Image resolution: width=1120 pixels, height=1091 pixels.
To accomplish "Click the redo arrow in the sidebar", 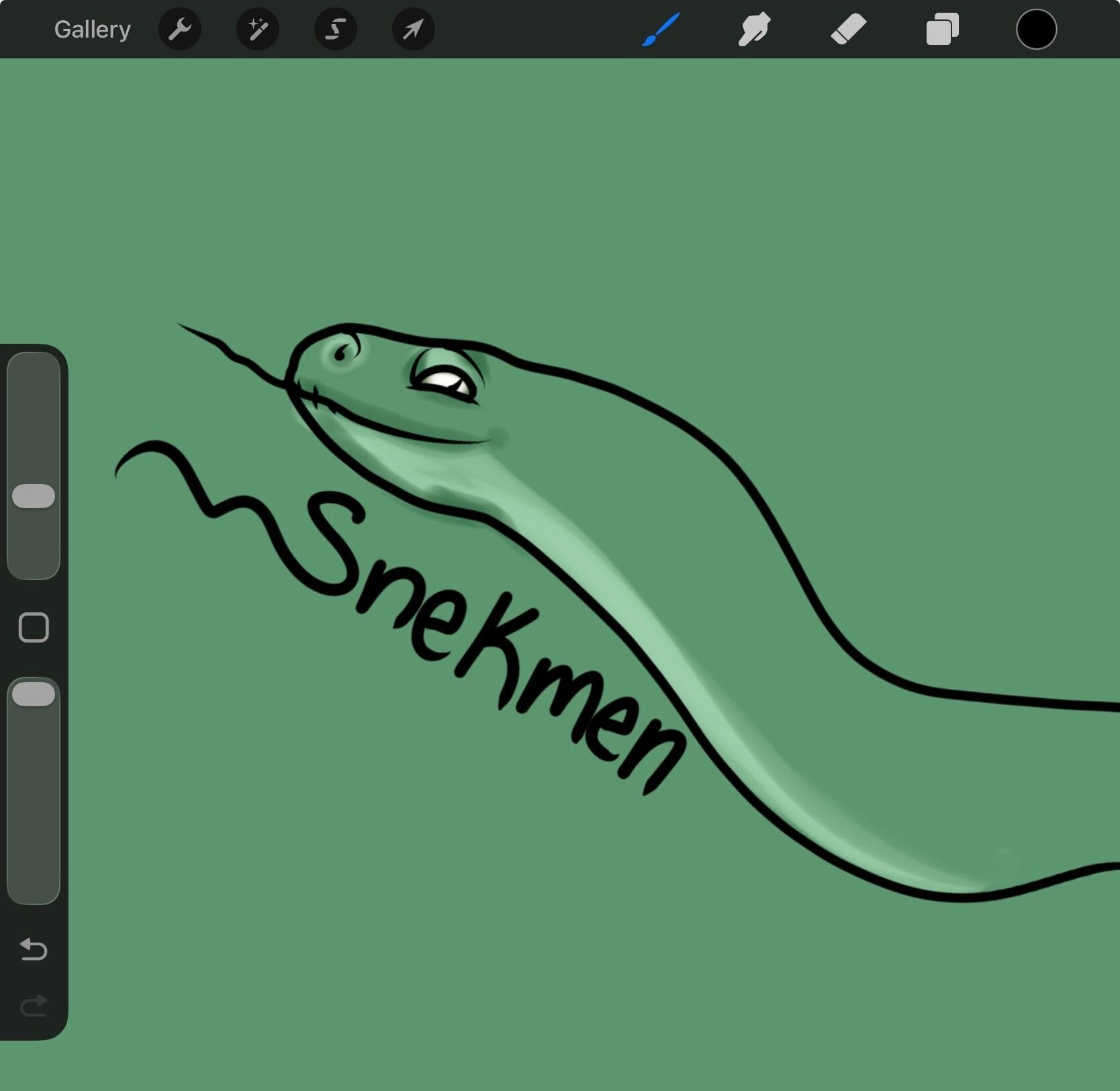I will click(x=34, y=1006).
